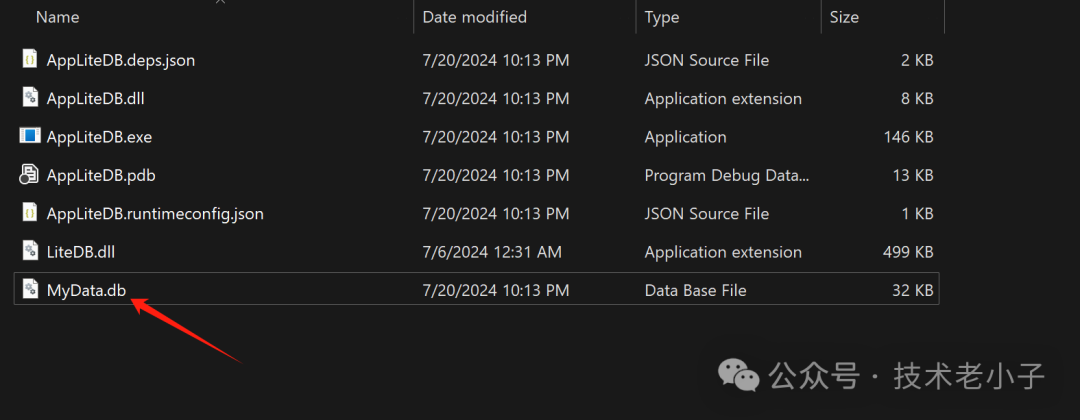
Task: Select the AppLiteDB.exe file name
Action: tap(99, 137)
